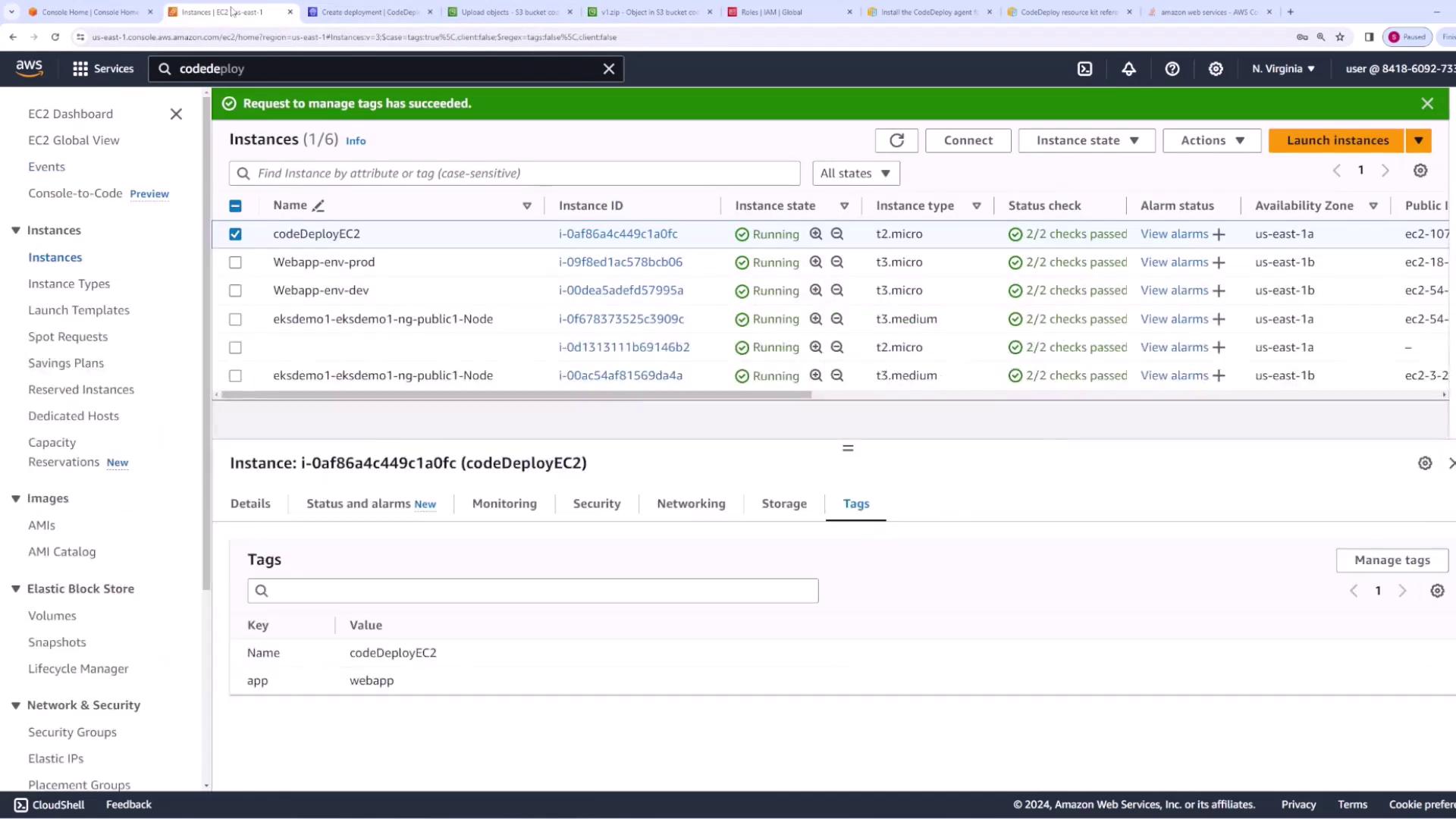Screen dimensions: 1456x819
Task: Click plus icon next to Webapp-env-prod alarms
Action: [x=1219, y=263]
